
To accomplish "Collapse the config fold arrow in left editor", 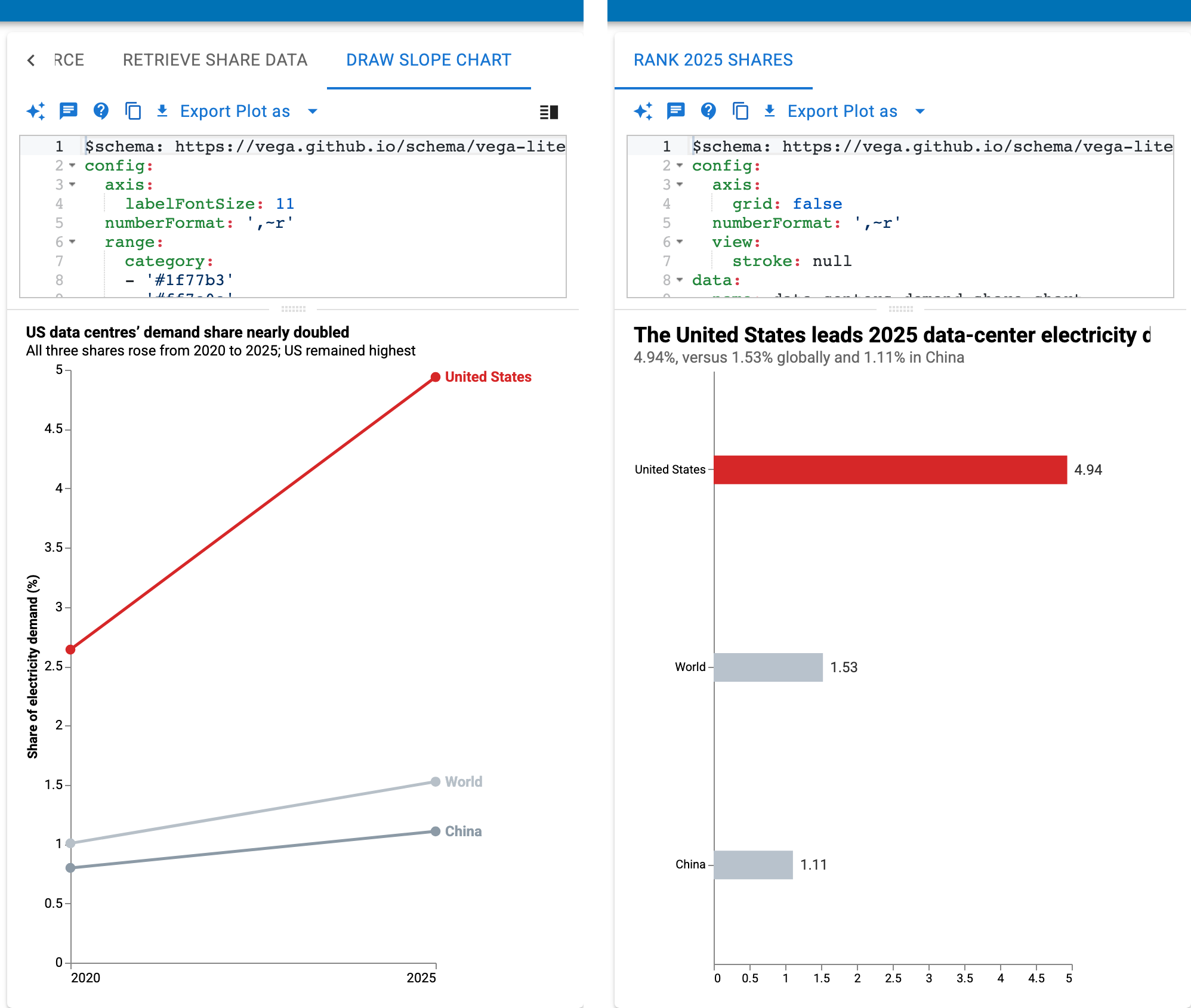I will click(72, 165).
